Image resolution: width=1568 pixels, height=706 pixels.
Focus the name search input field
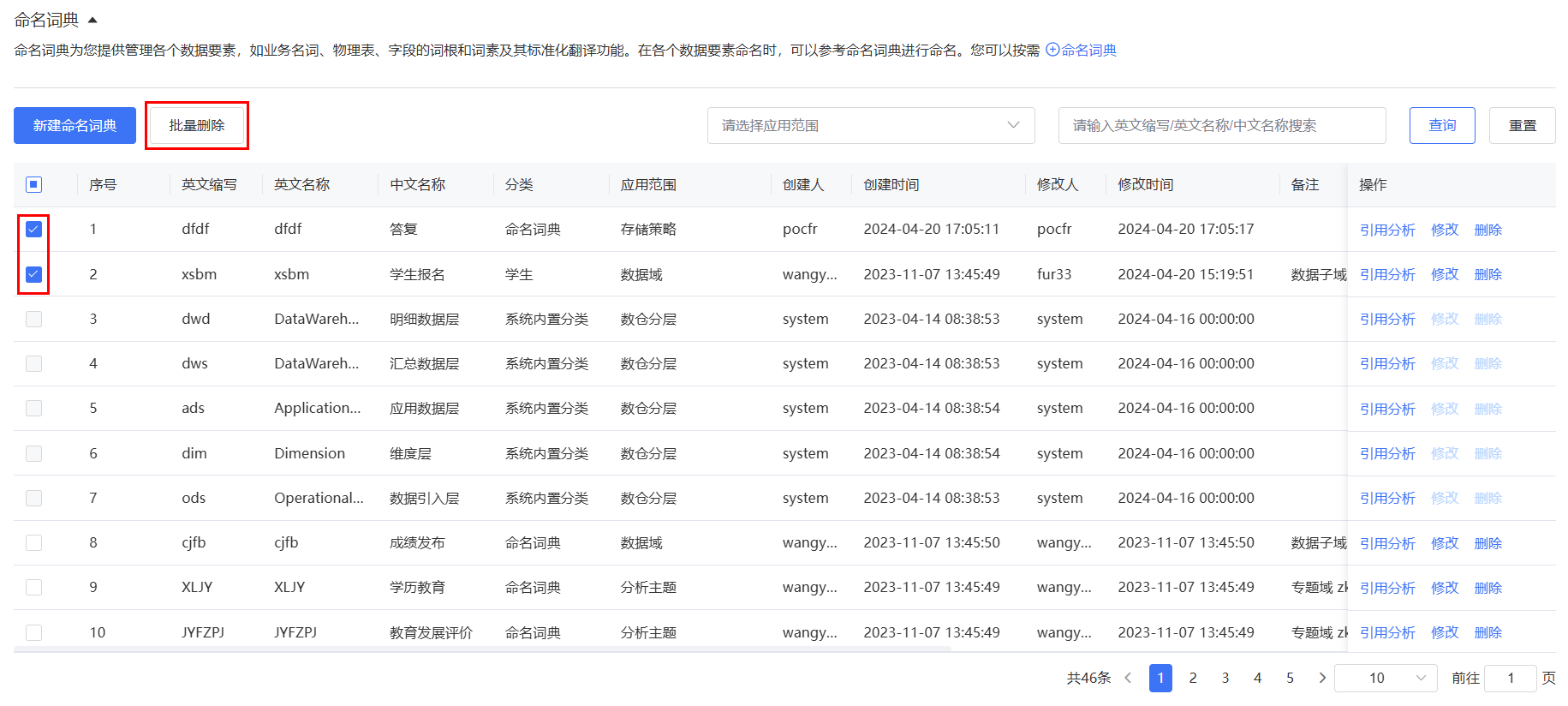click(1222, 126)
